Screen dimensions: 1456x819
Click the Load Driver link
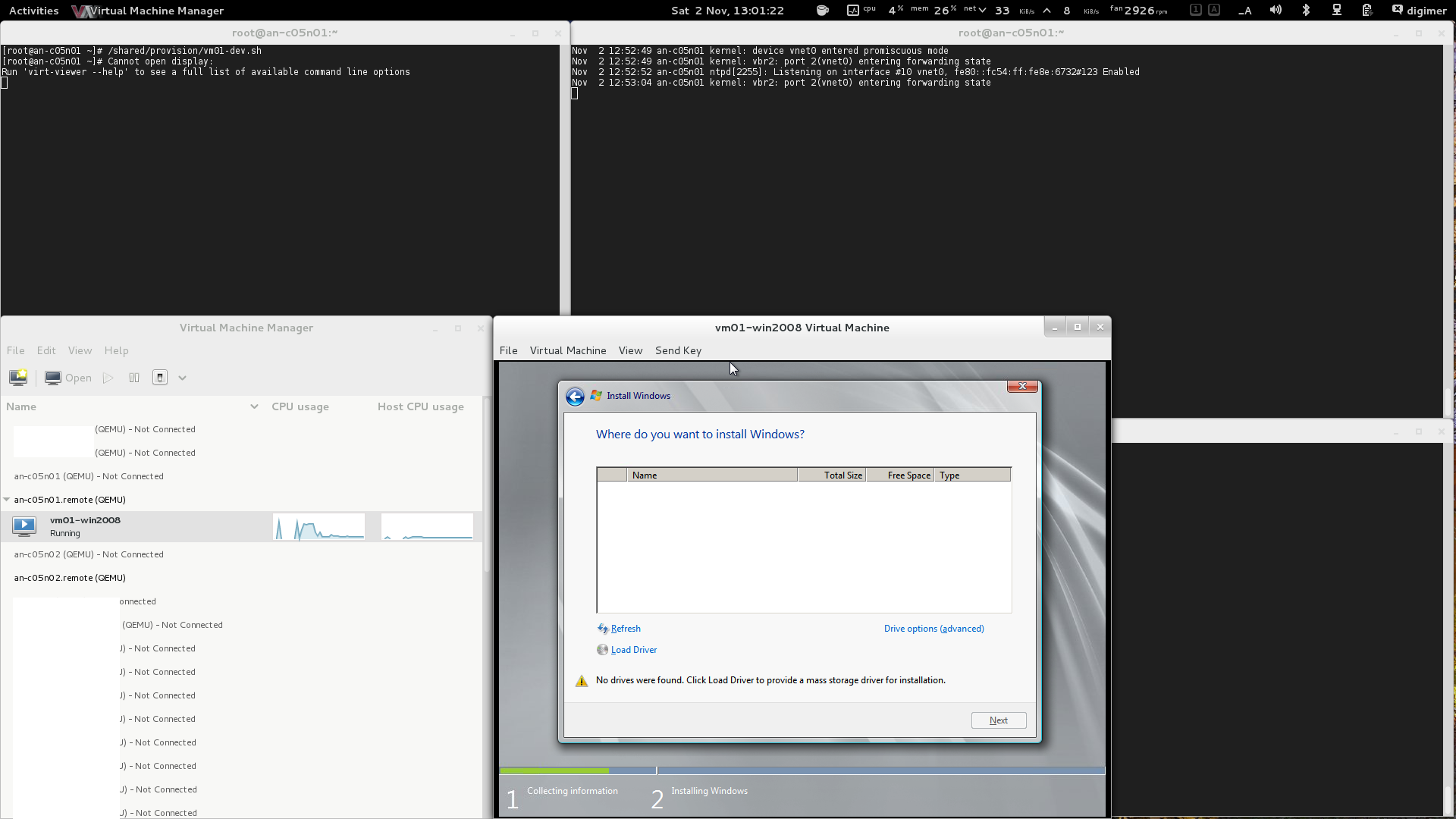(x=634, y=650)
